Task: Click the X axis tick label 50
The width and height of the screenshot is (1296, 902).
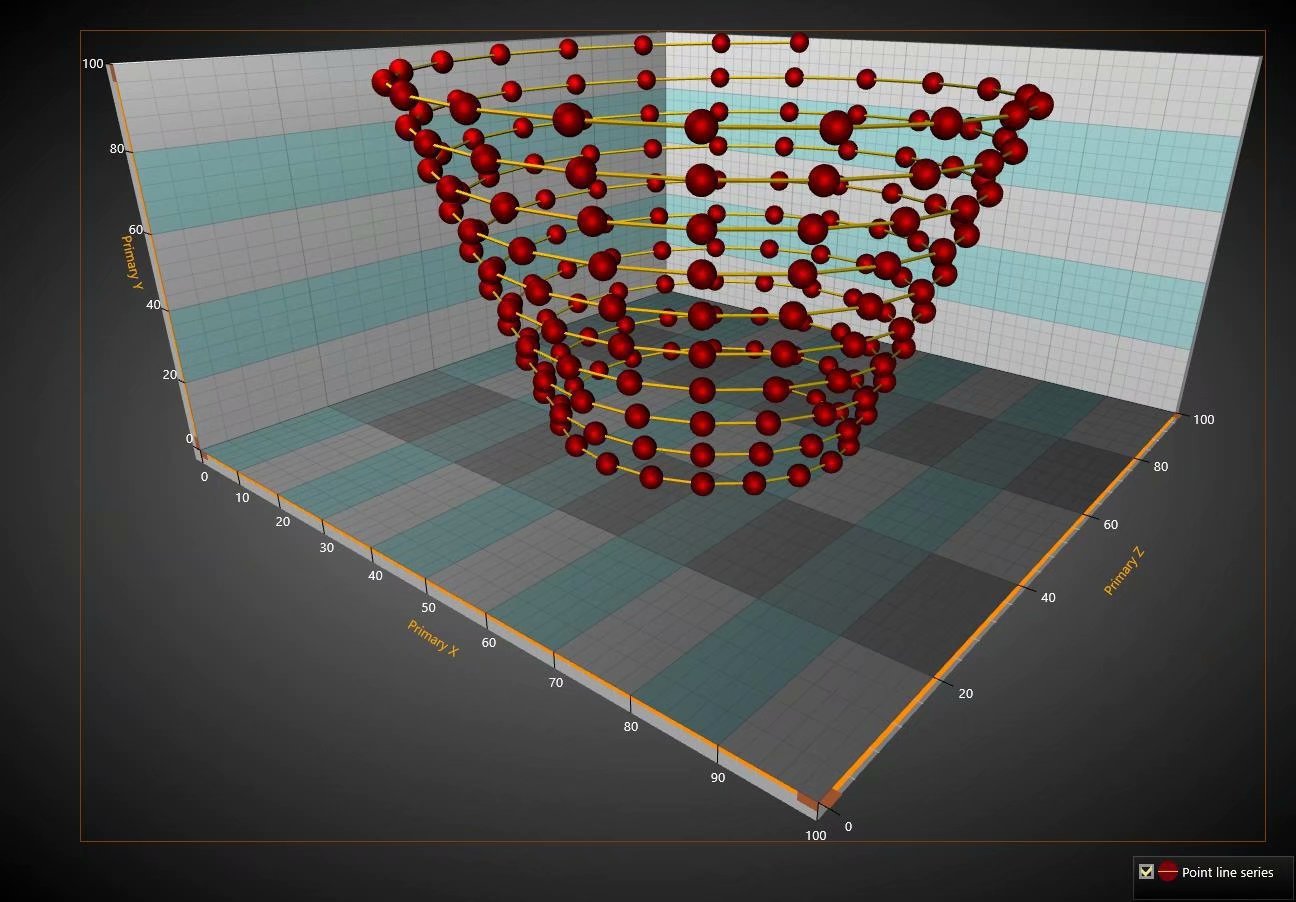Action: coord(428,607)
